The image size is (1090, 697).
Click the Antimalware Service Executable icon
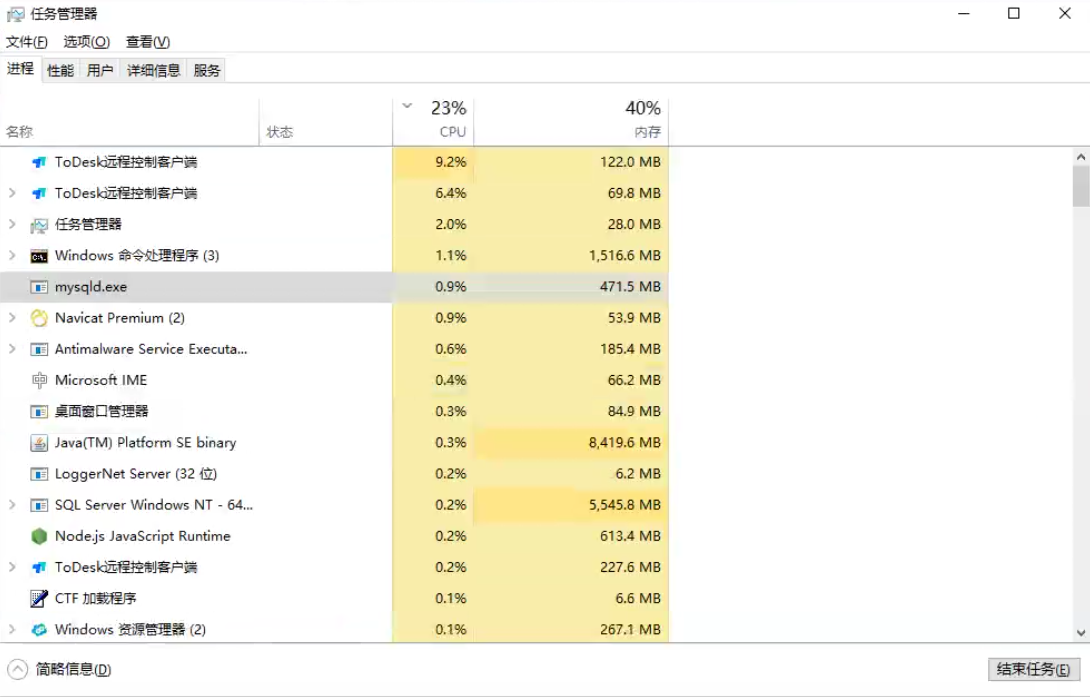[40, 350]
